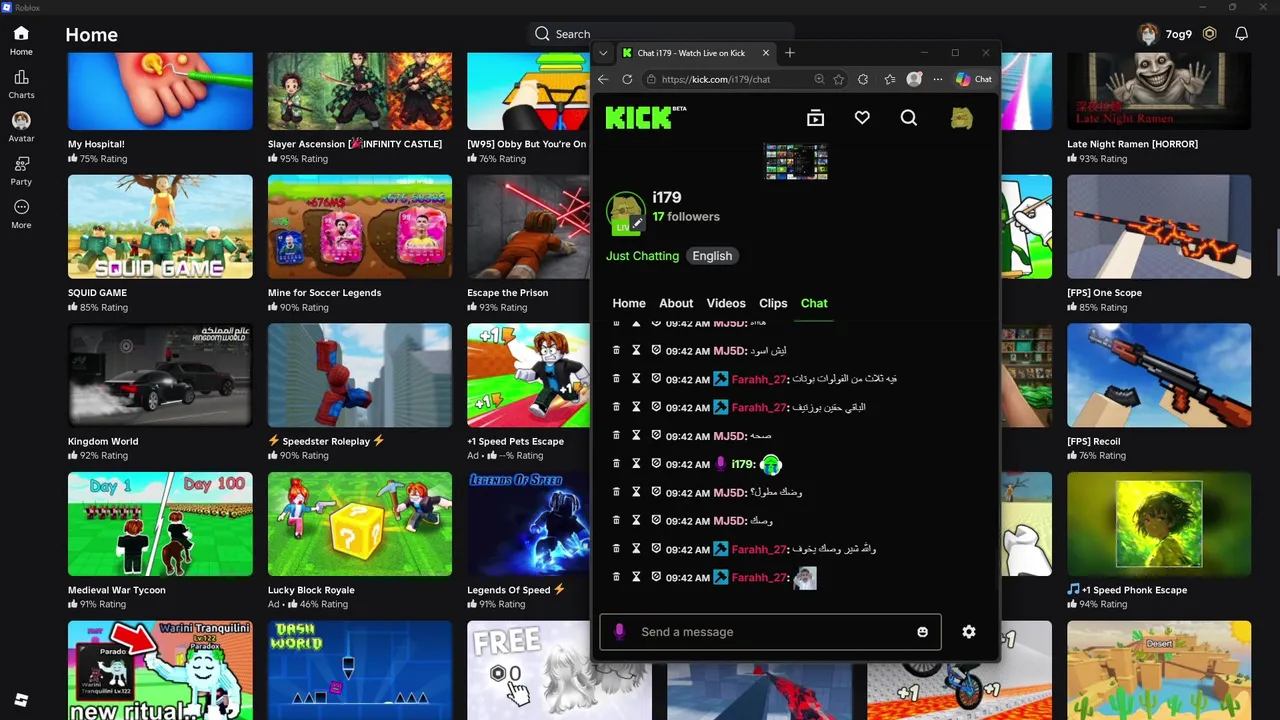Open the Kick following heart icon

coord(862,118)
